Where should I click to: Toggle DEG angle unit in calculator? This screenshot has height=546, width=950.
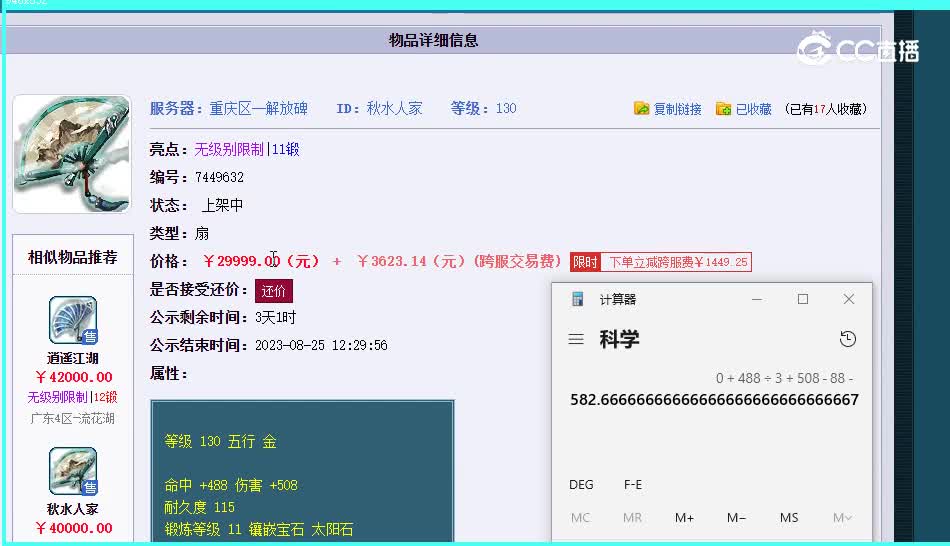coord(581,485)
